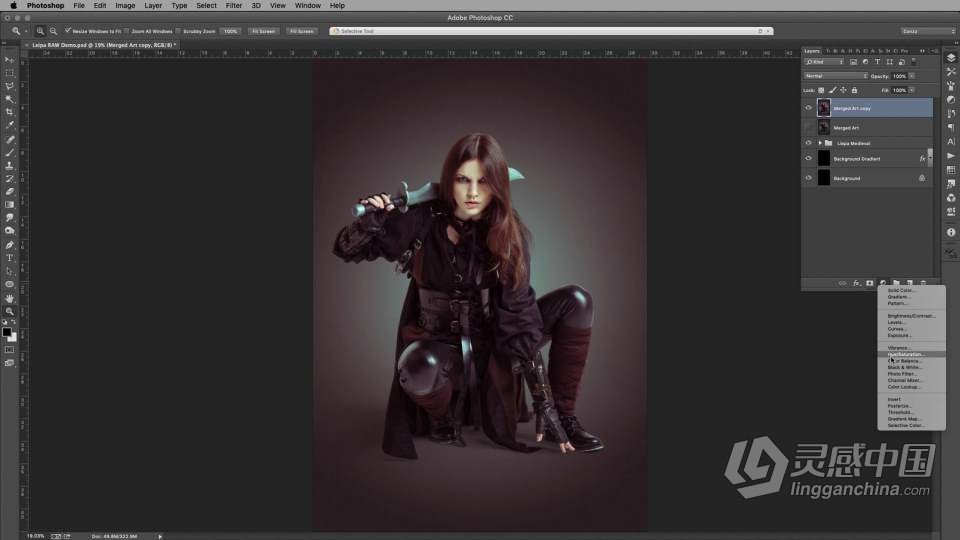960x540 pixels.
Task: Open the Layers panel options menu
Action: tap(934, 51)
